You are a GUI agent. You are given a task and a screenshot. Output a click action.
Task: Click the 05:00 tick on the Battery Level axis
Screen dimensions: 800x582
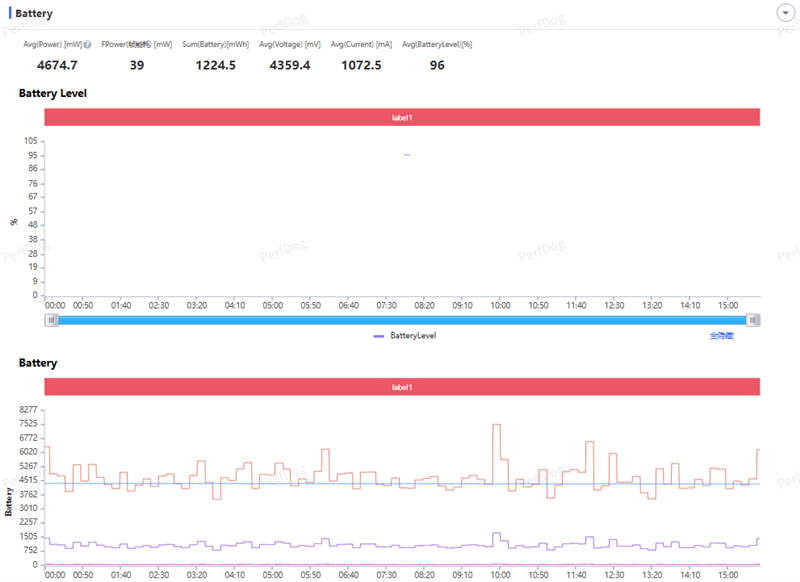(x=272, y=306)
